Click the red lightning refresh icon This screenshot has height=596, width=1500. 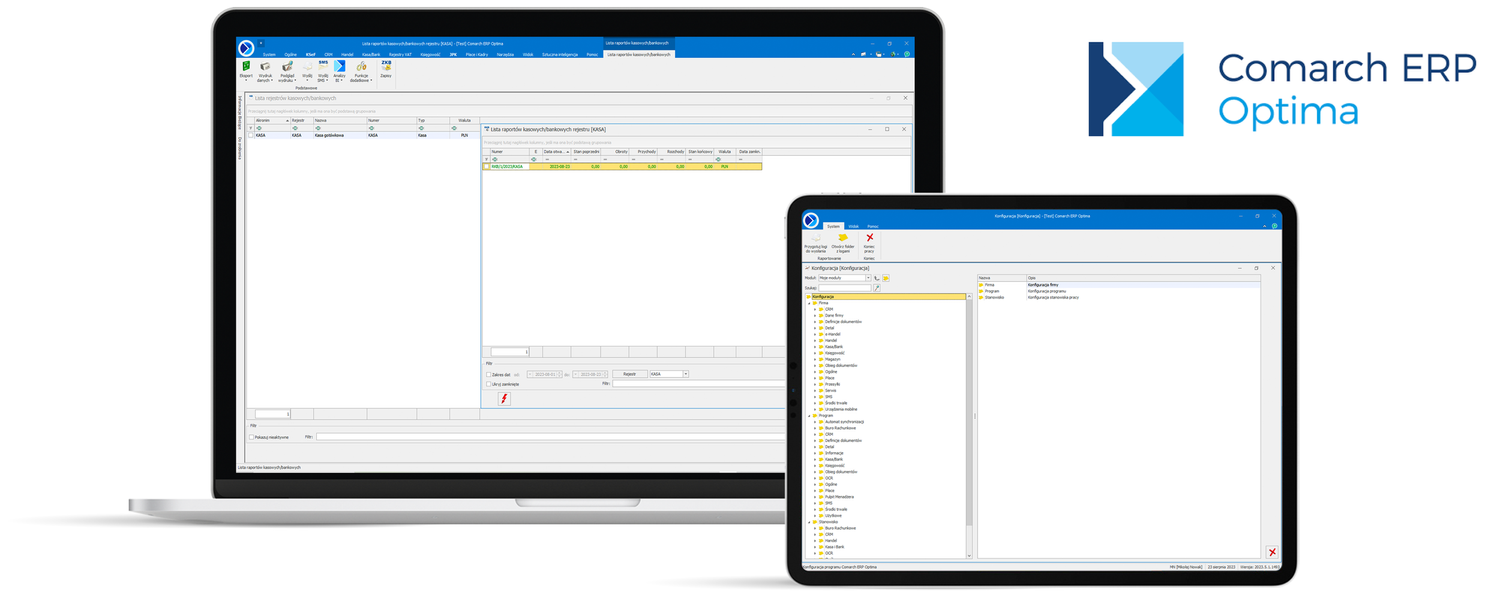tap(504, 398)
